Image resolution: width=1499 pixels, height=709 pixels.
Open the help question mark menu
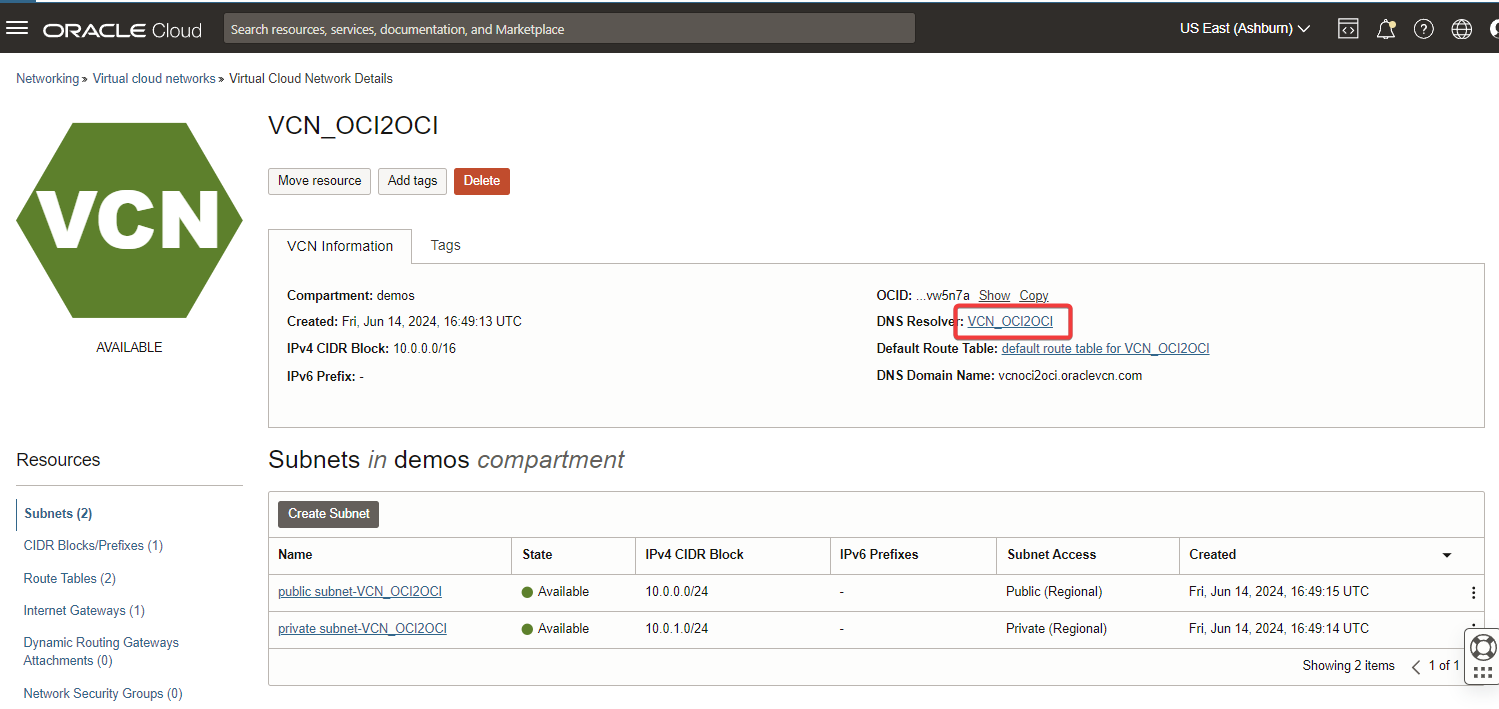click(1424, 29)
